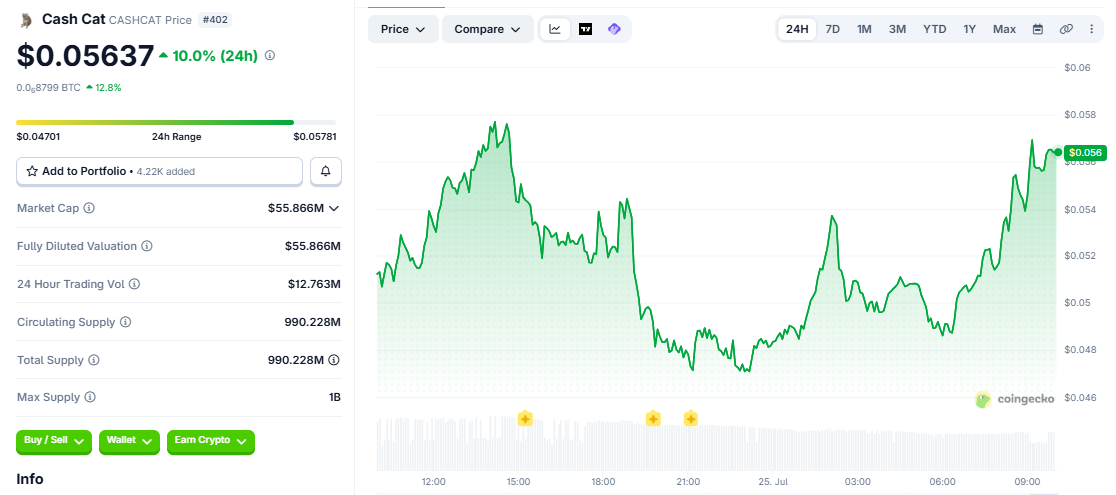Image resolution: width=1116 pixels, height=495 pixels.
Task: Click the $0.05781 24h high value
Action: tap(315, 137)
